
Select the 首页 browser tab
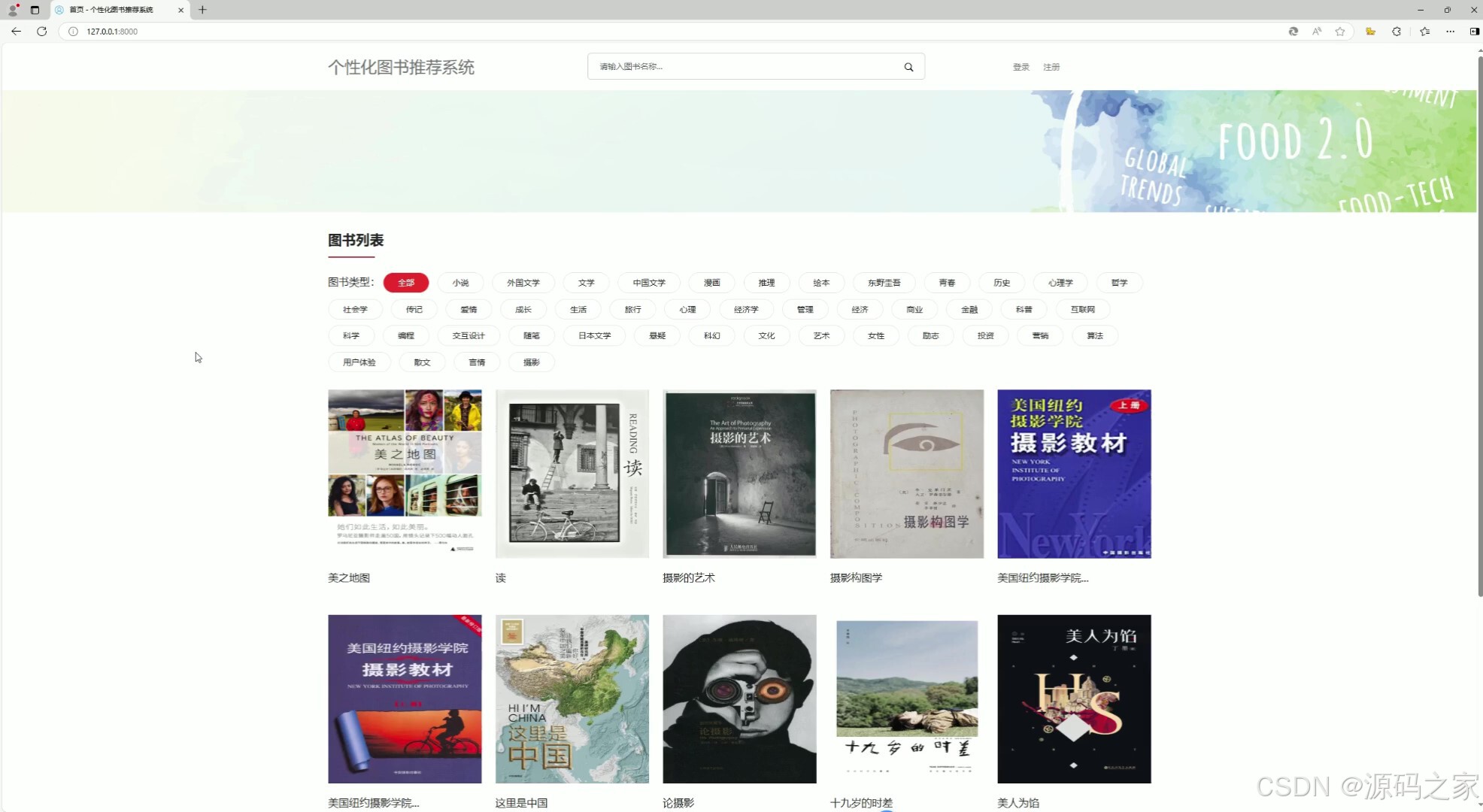[x=113, y=10]
